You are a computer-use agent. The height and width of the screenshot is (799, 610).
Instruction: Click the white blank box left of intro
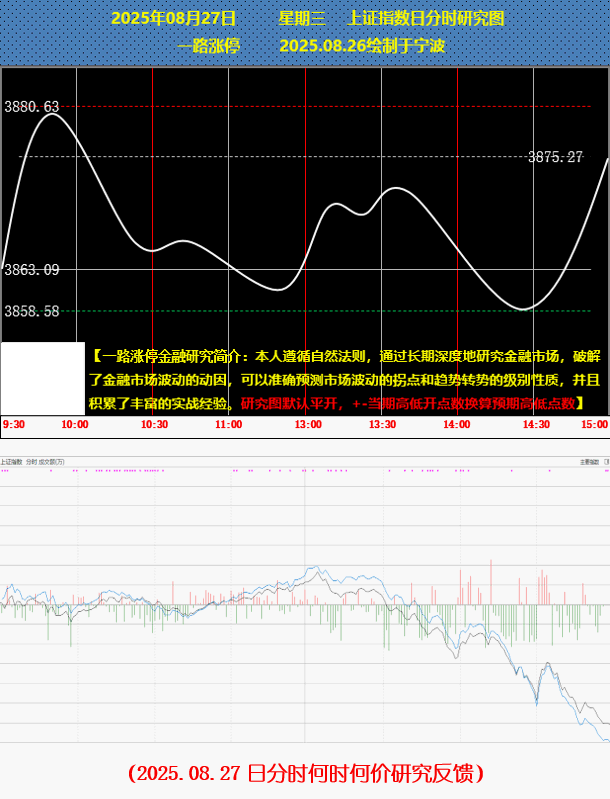coord(43,378)
